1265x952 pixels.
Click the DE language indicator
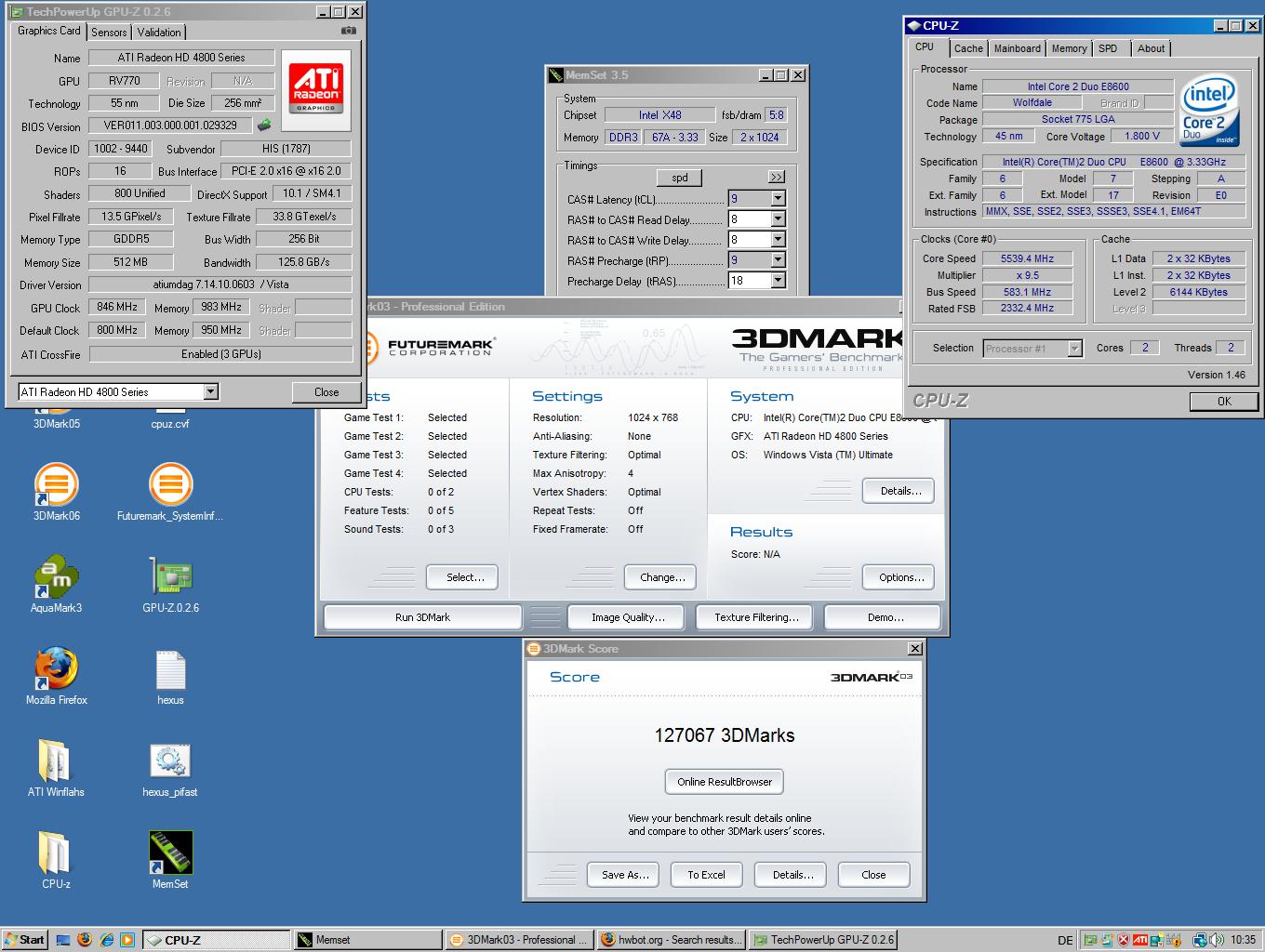[x=1064, y=940]
